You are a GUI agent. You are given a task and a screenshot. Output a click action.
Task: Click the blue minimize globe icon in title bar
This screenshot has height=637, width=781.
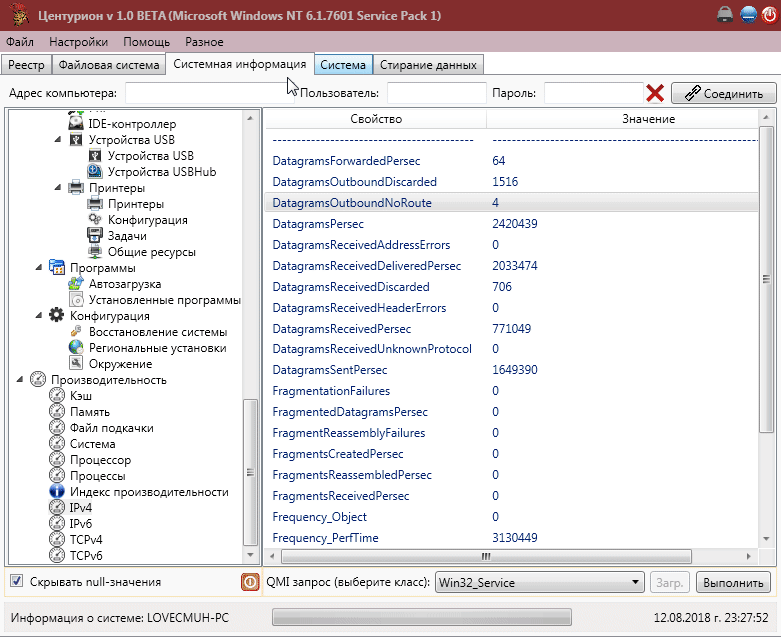click(x=749, y=15)
